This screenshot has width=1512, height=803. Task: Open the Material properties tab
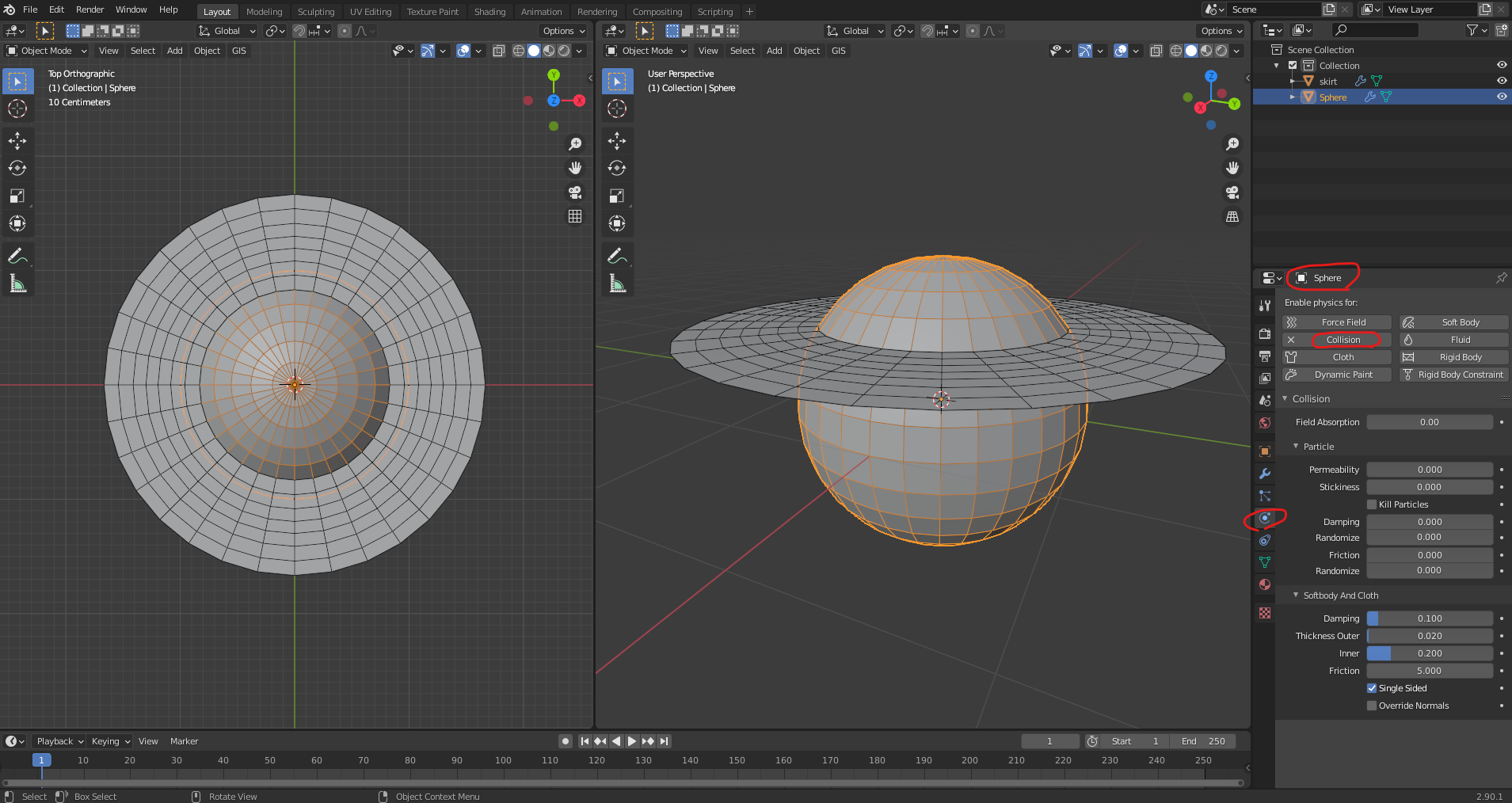pos(1265,584)
